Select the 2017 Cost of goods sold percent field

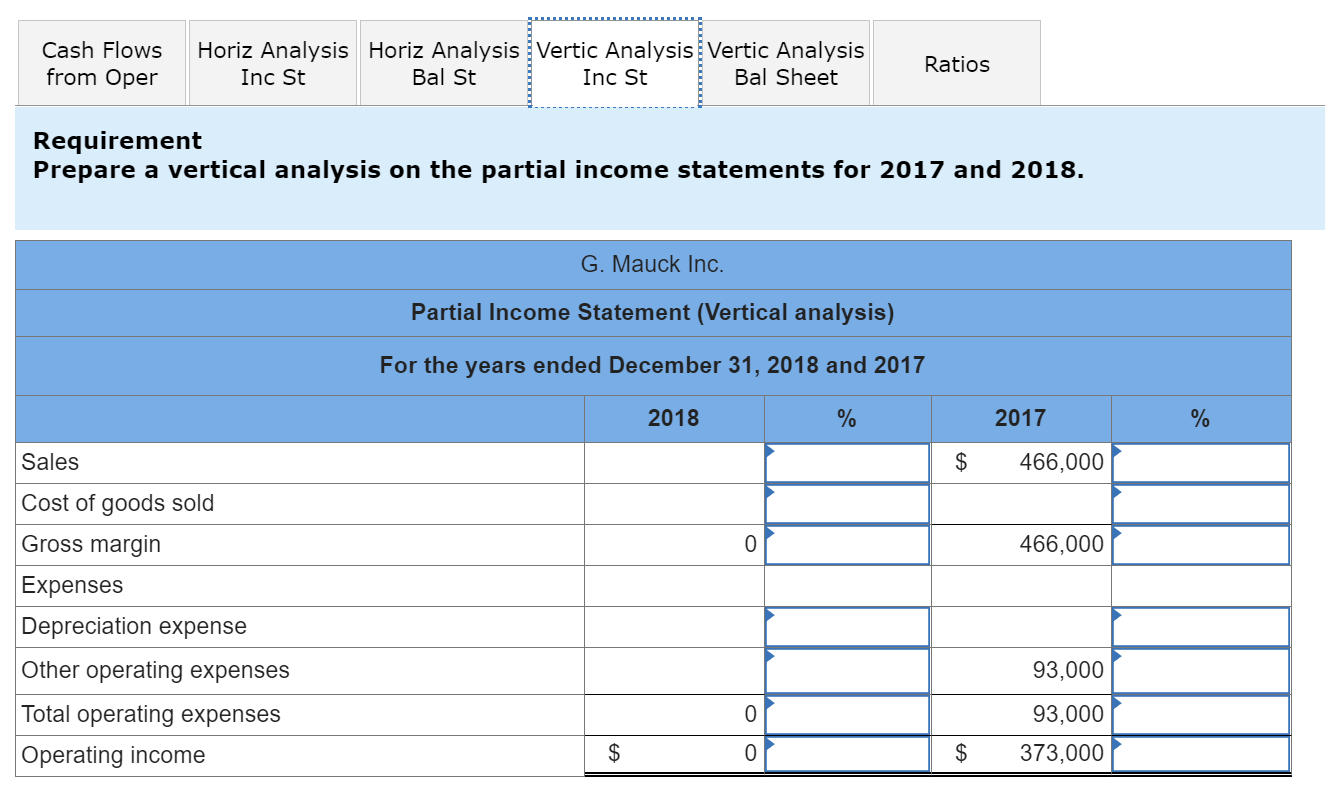tap(1201, 504)
